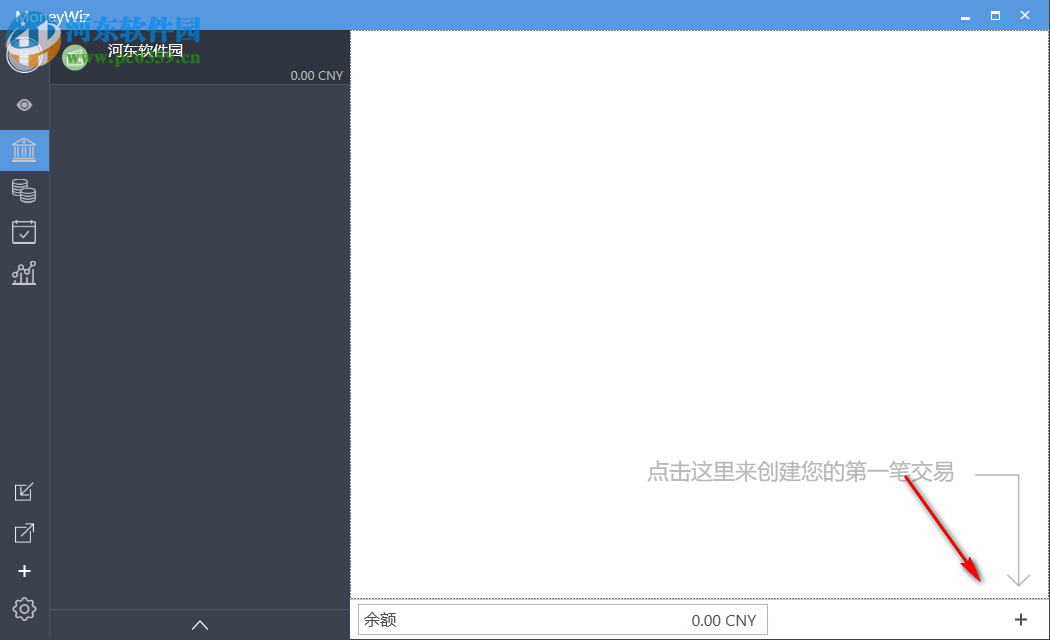Click the export/share icon in sidebar
This screenshot has width=1050, height=640.
click(24, 532)
